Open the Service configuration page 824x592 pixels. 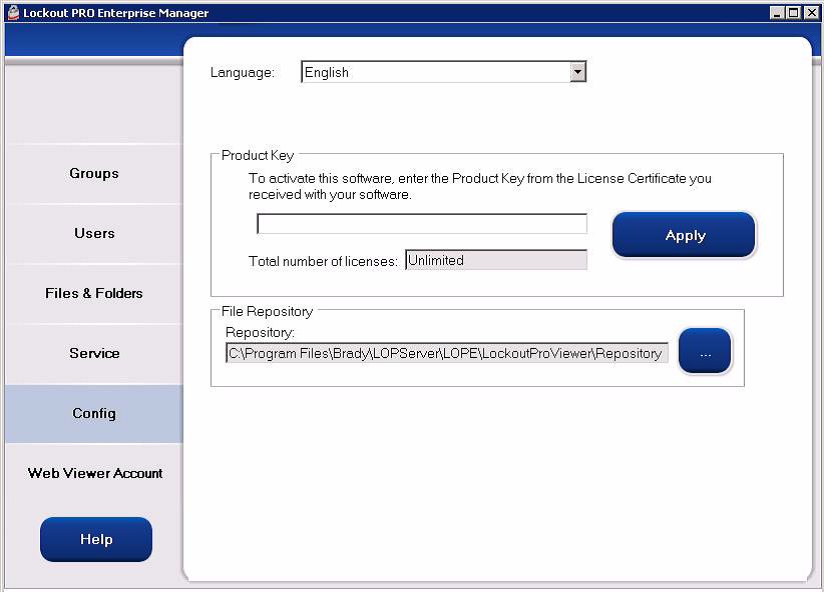coord(93,353)
